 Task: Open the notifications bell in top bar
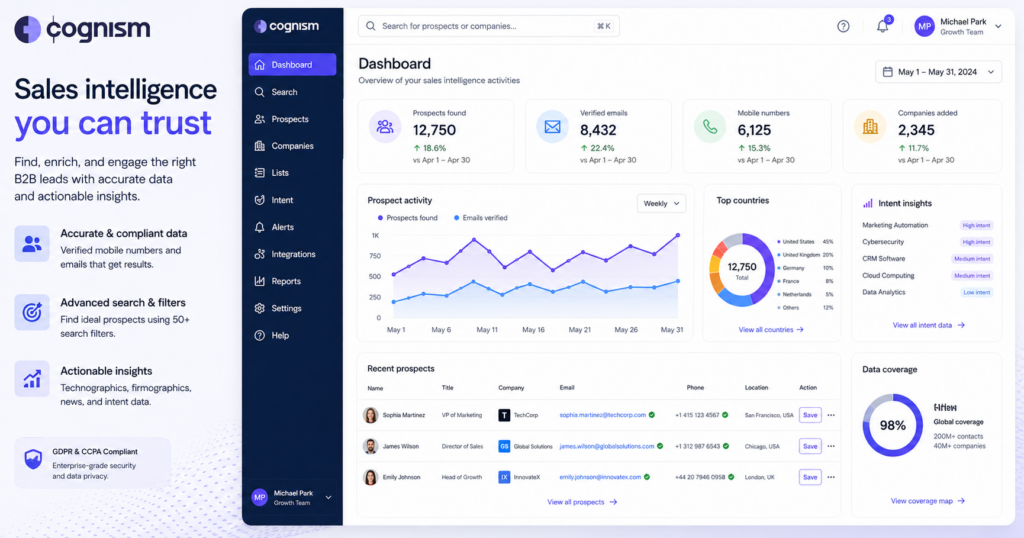coord(882,26)
